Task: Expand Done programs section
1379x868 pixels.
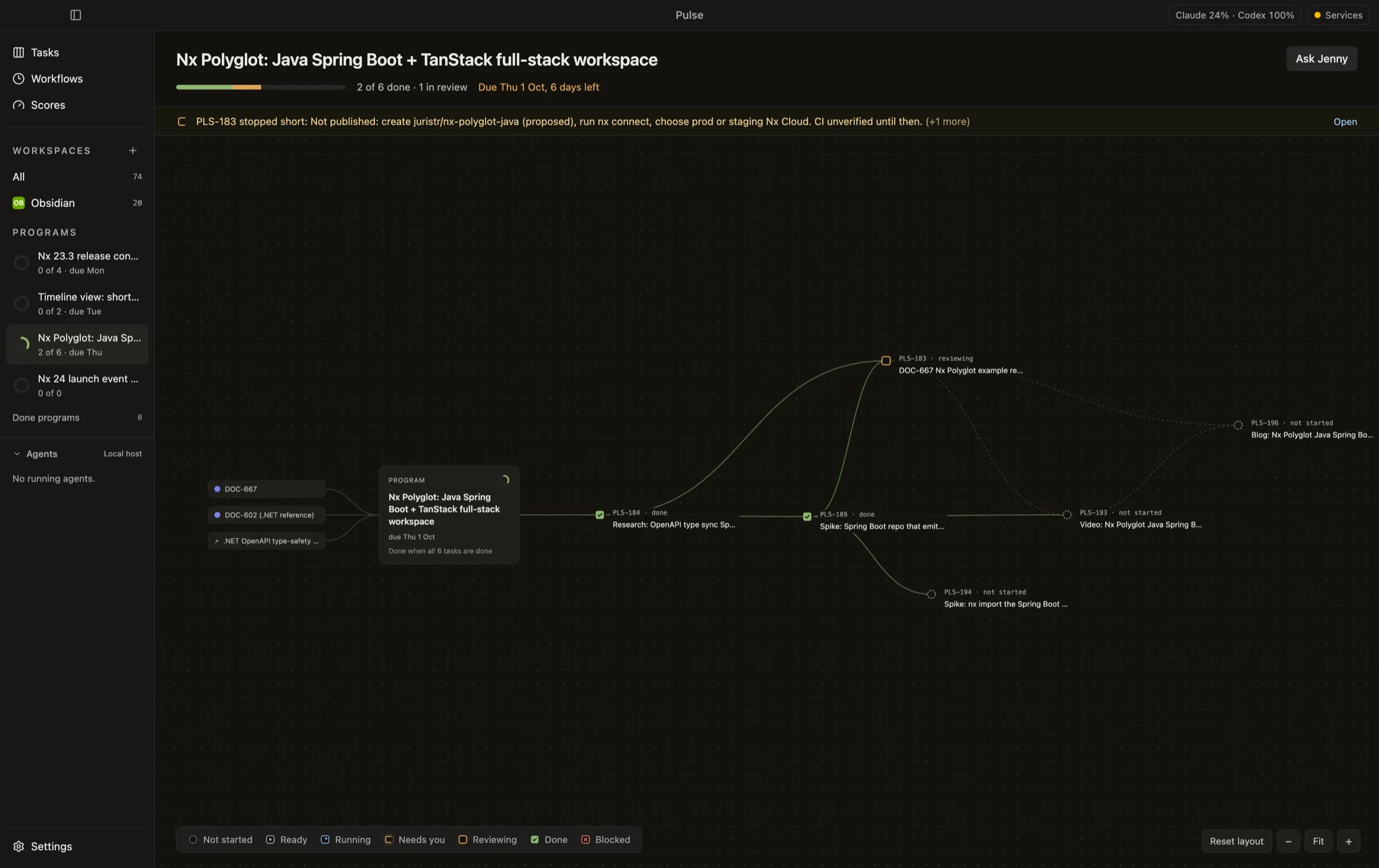Action: [77, 418]
